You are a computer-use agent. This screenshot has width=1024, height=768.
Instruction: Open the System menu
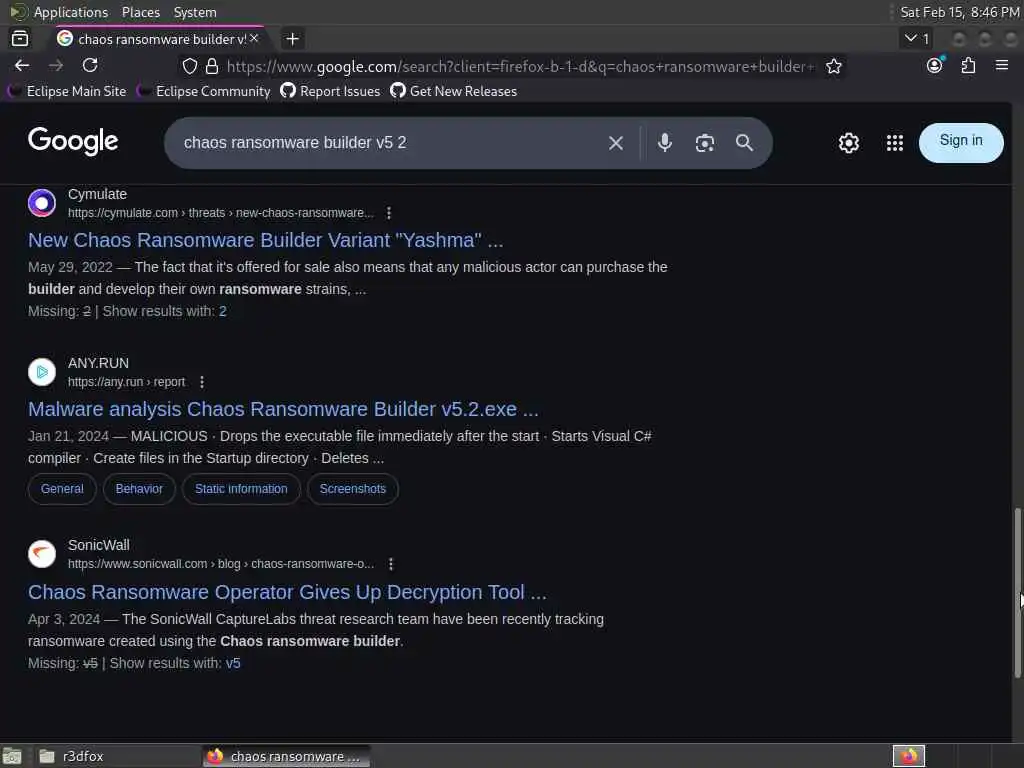[195, 12]
